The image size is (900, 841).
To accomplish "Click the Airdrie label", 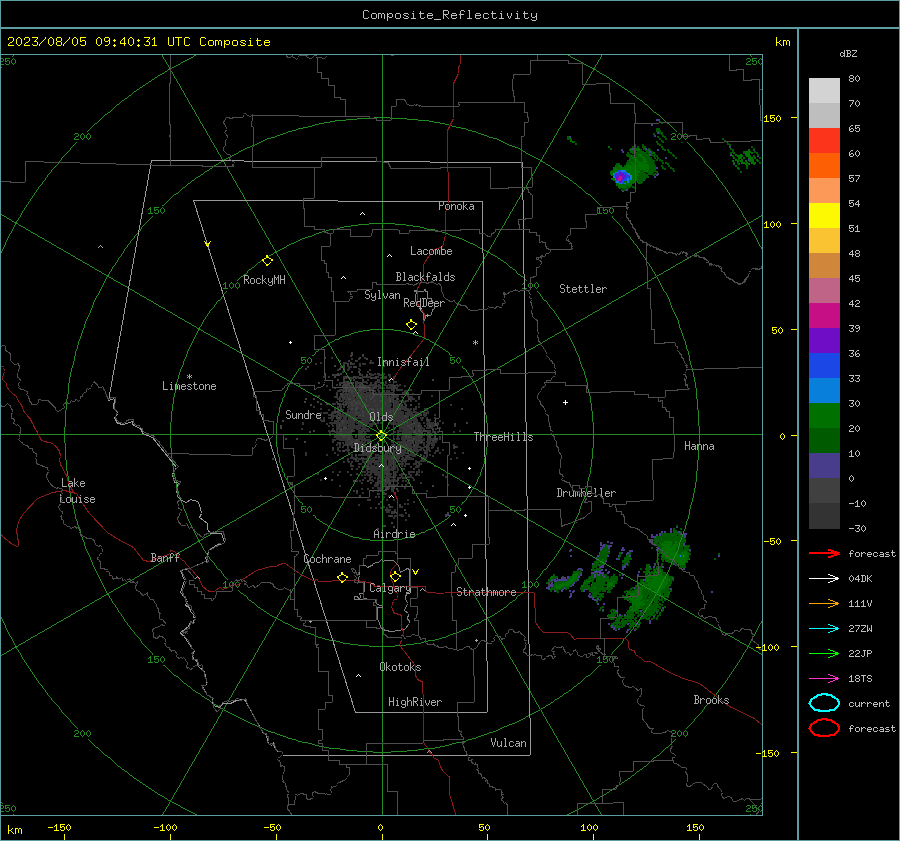I will click(x=394, y=534).
